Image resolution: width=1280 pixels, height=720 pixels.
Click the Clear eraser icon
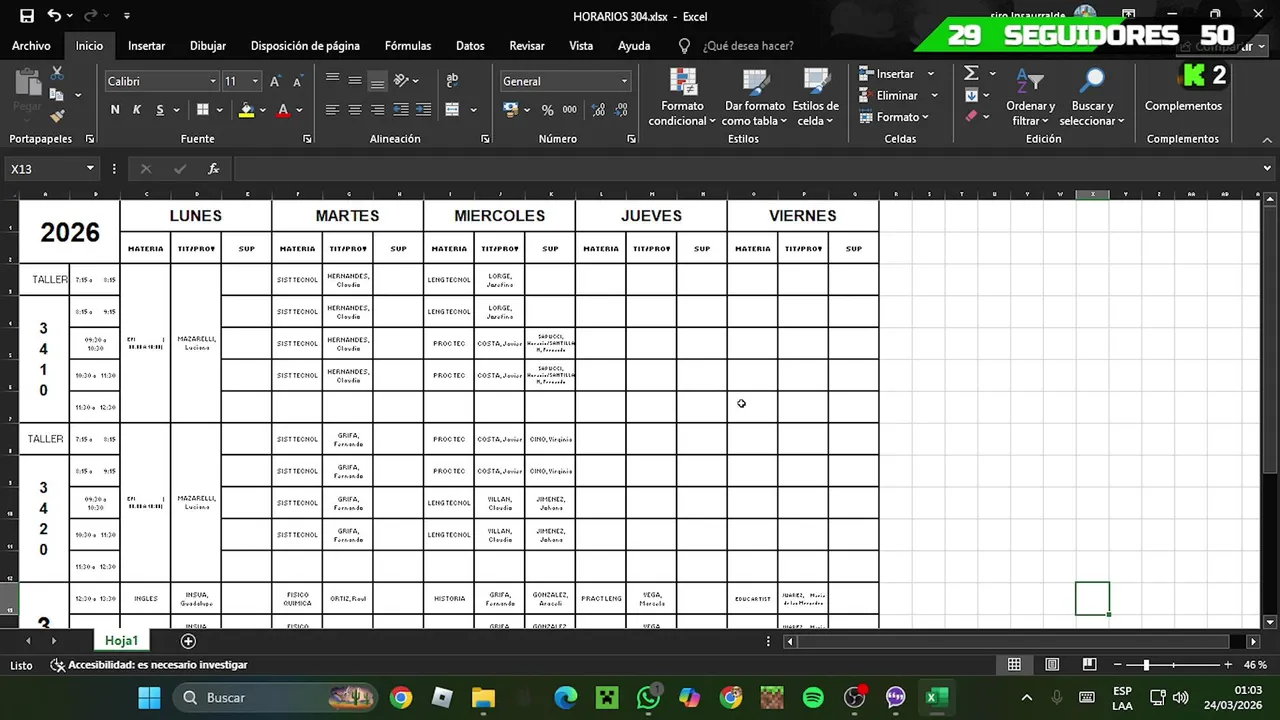click(971, 116)
